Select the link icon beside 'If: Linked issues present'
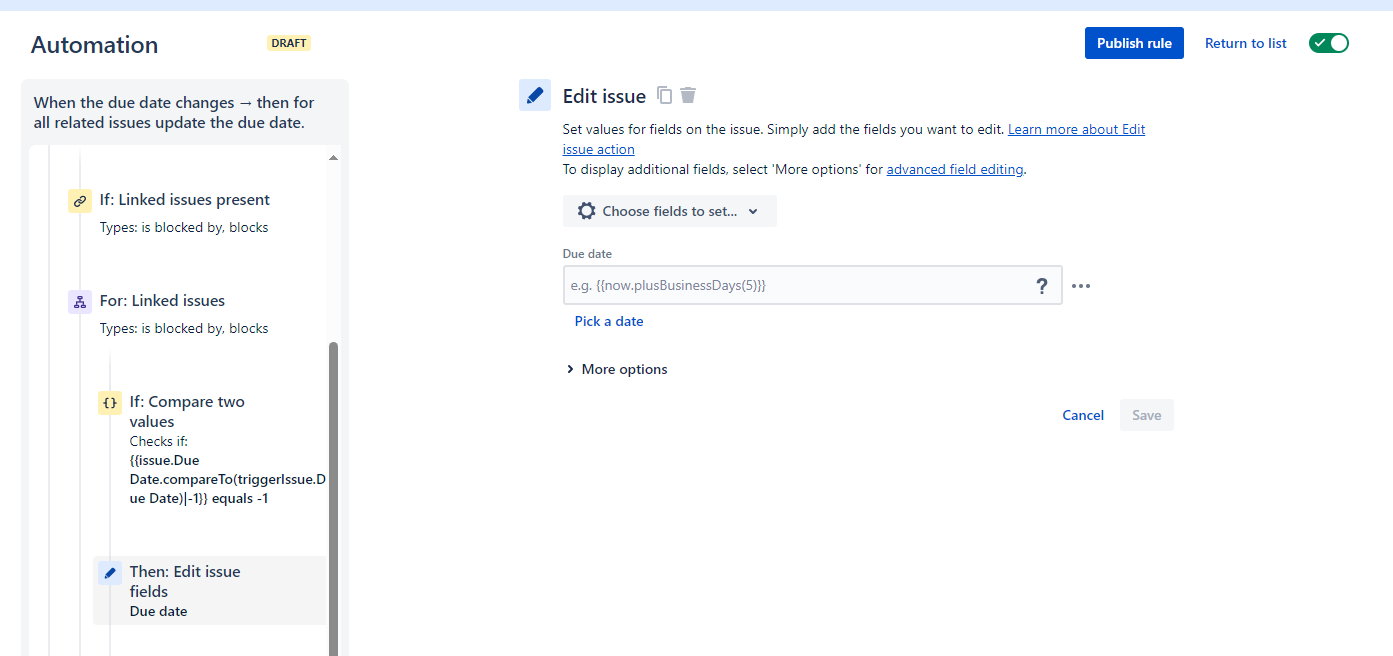This screenshot has width=1393, height=656. (x=79, y=200)
